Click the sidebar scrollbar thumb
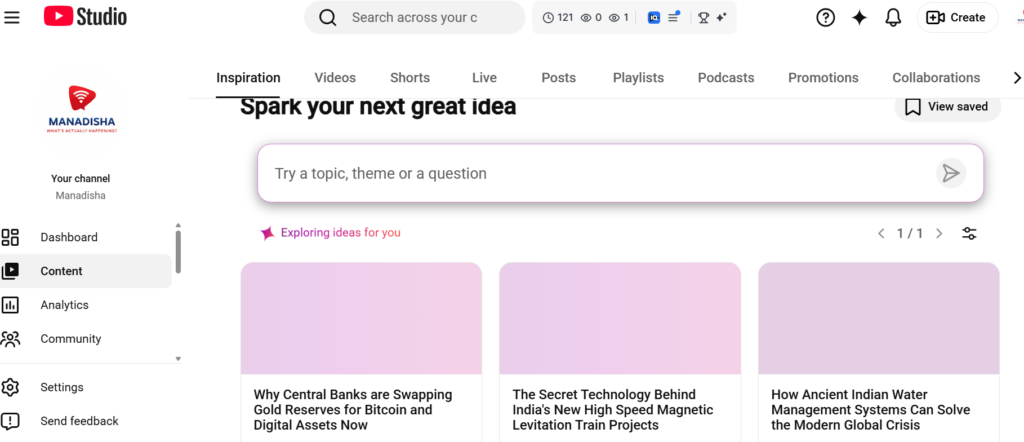Image resolution: width=1024 pixels, height=442 pixels. pos(178,252)
